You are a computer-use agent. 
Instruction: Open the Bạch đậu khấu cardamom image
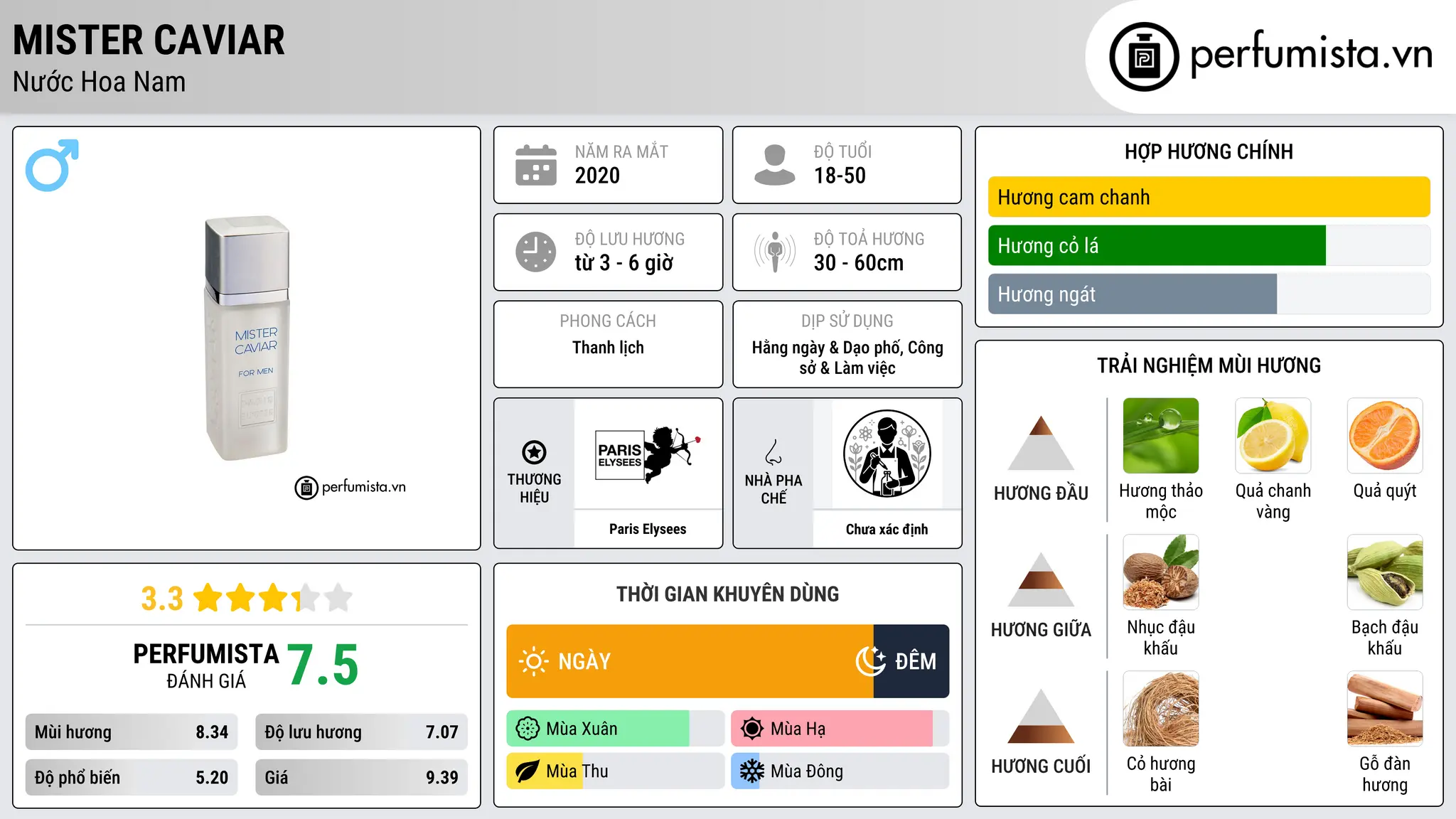click(x=1385, y=572)
